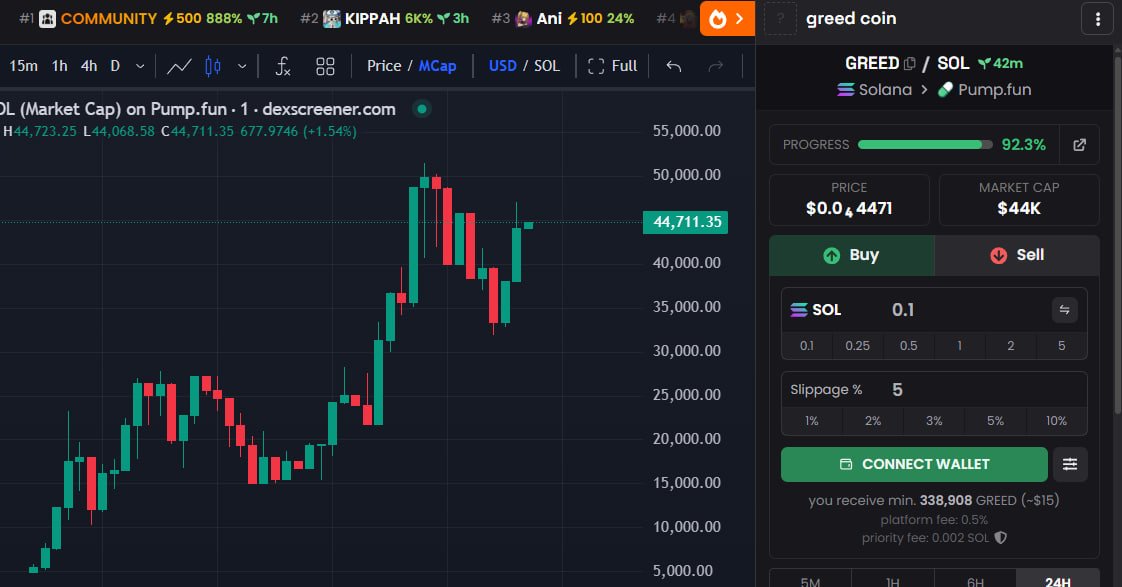Screen dimensions: 1122x587
Task: Click the 42m token age label
Action: pyautogui.click(x=1000, y=64)
